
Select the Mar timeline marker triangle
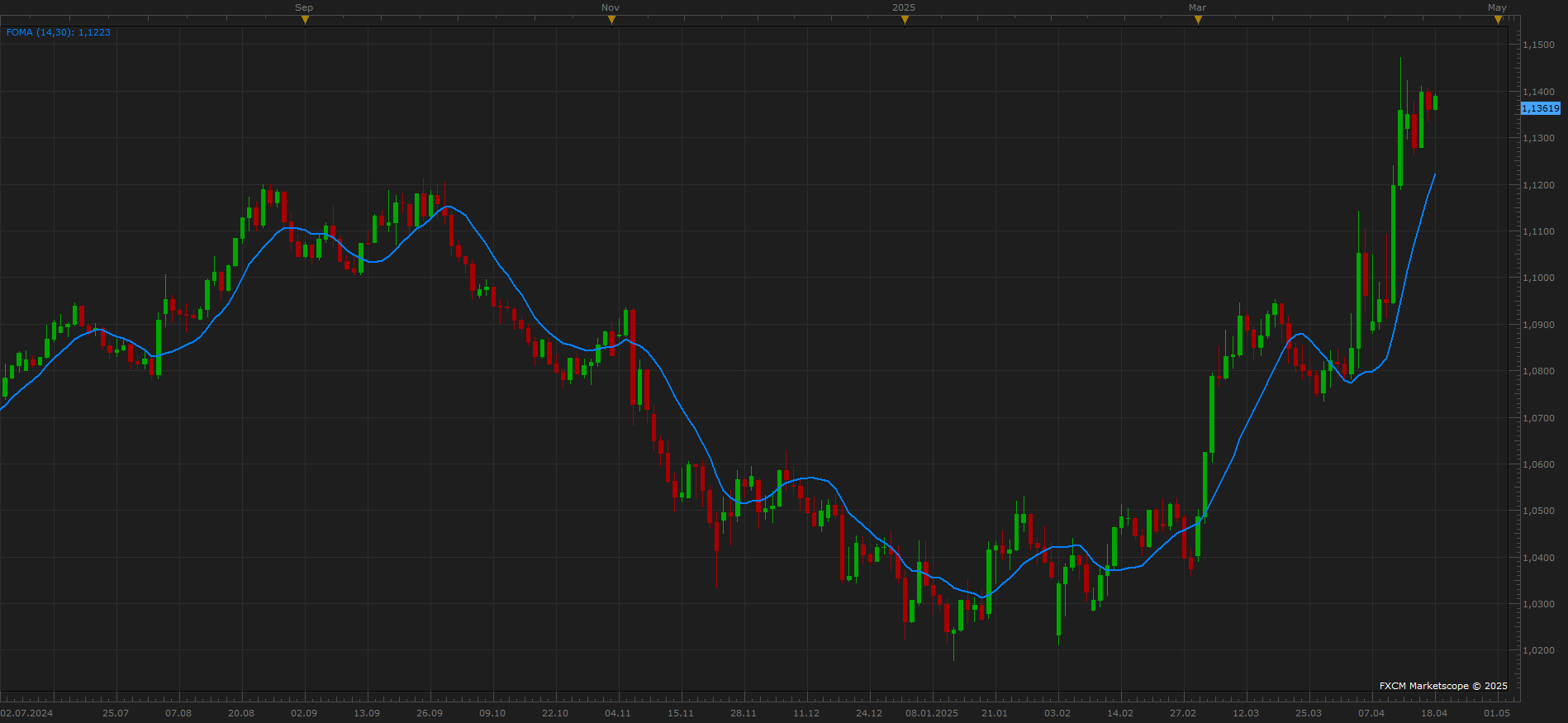(x=1198, y=20)
